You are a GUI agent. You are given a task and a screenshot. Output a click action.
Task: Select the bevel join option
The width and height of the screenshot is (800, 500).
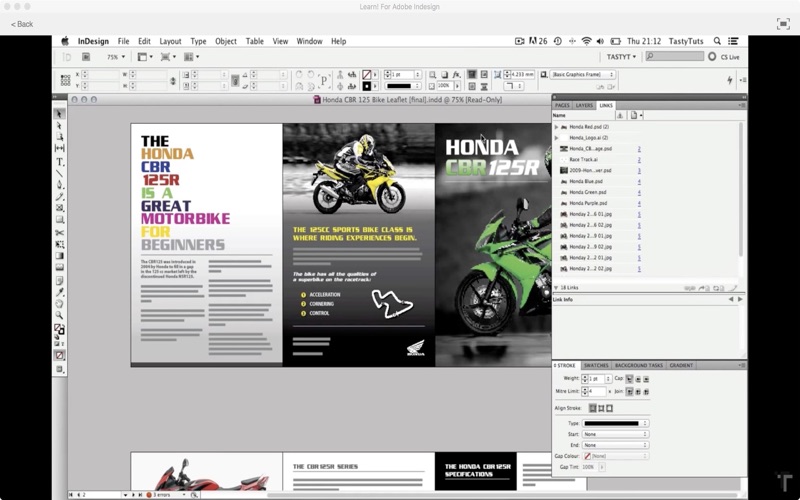tap(646, 391)
